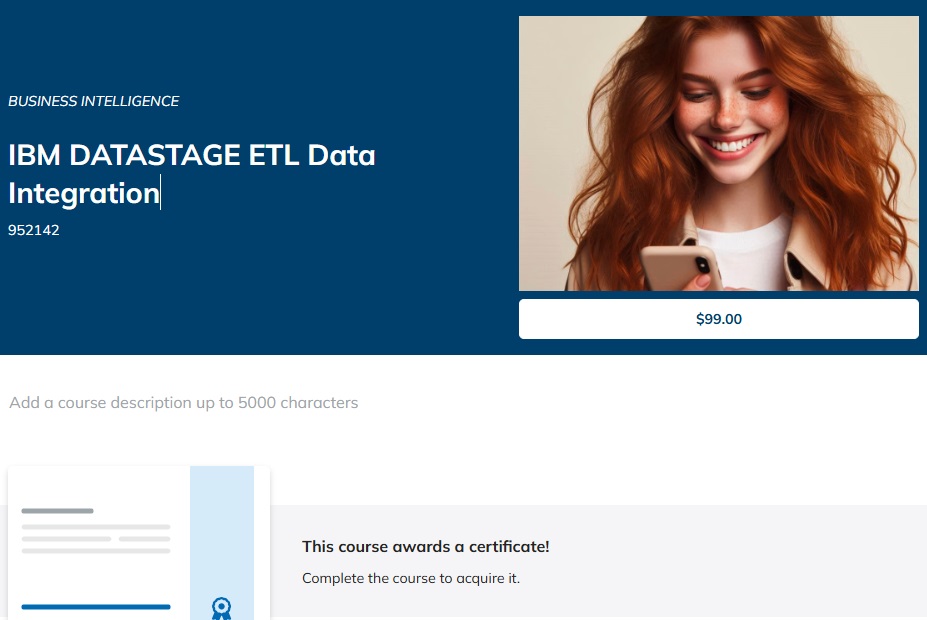
Task: Click 'This course awards a certificate!' heading
Action: 426,547
